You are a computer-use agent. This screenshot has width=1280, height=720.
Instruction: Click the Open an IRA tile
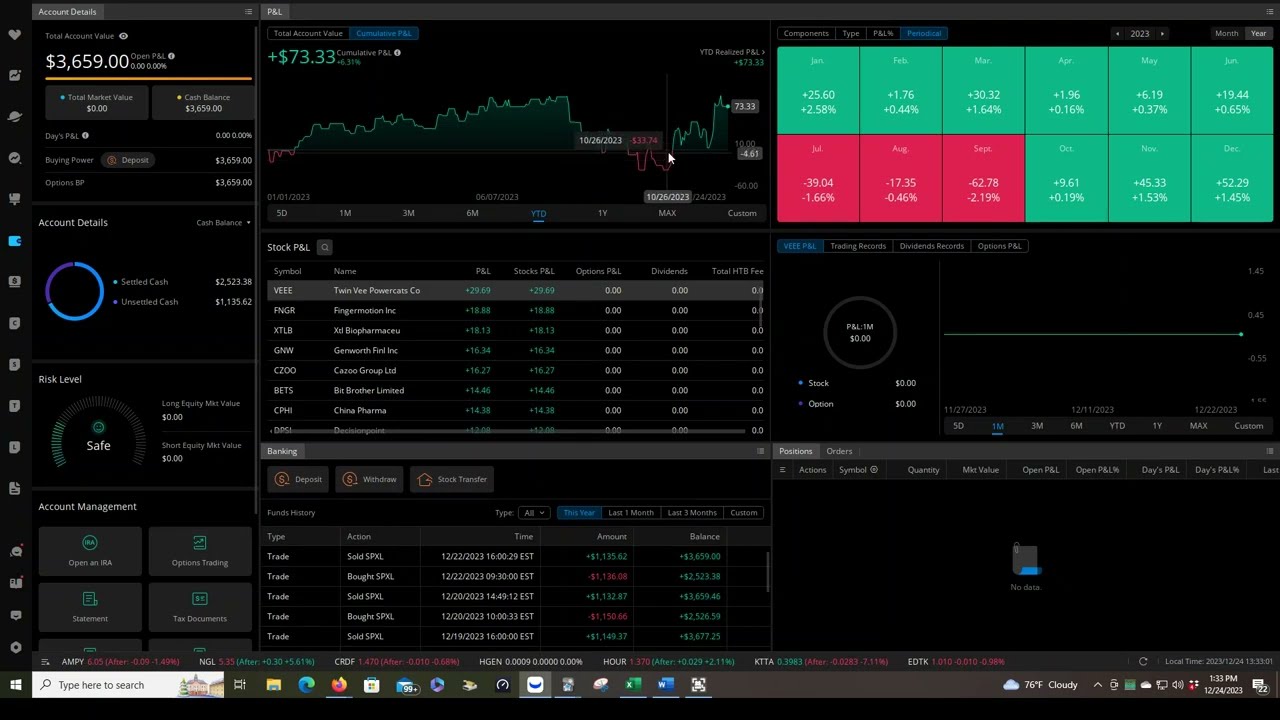90,551
